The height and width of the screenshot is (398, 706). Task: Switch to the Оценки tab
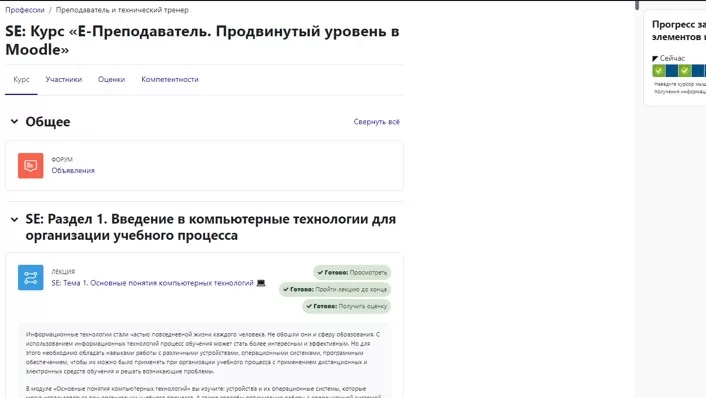pyautogui.click(x=112, y=79)
